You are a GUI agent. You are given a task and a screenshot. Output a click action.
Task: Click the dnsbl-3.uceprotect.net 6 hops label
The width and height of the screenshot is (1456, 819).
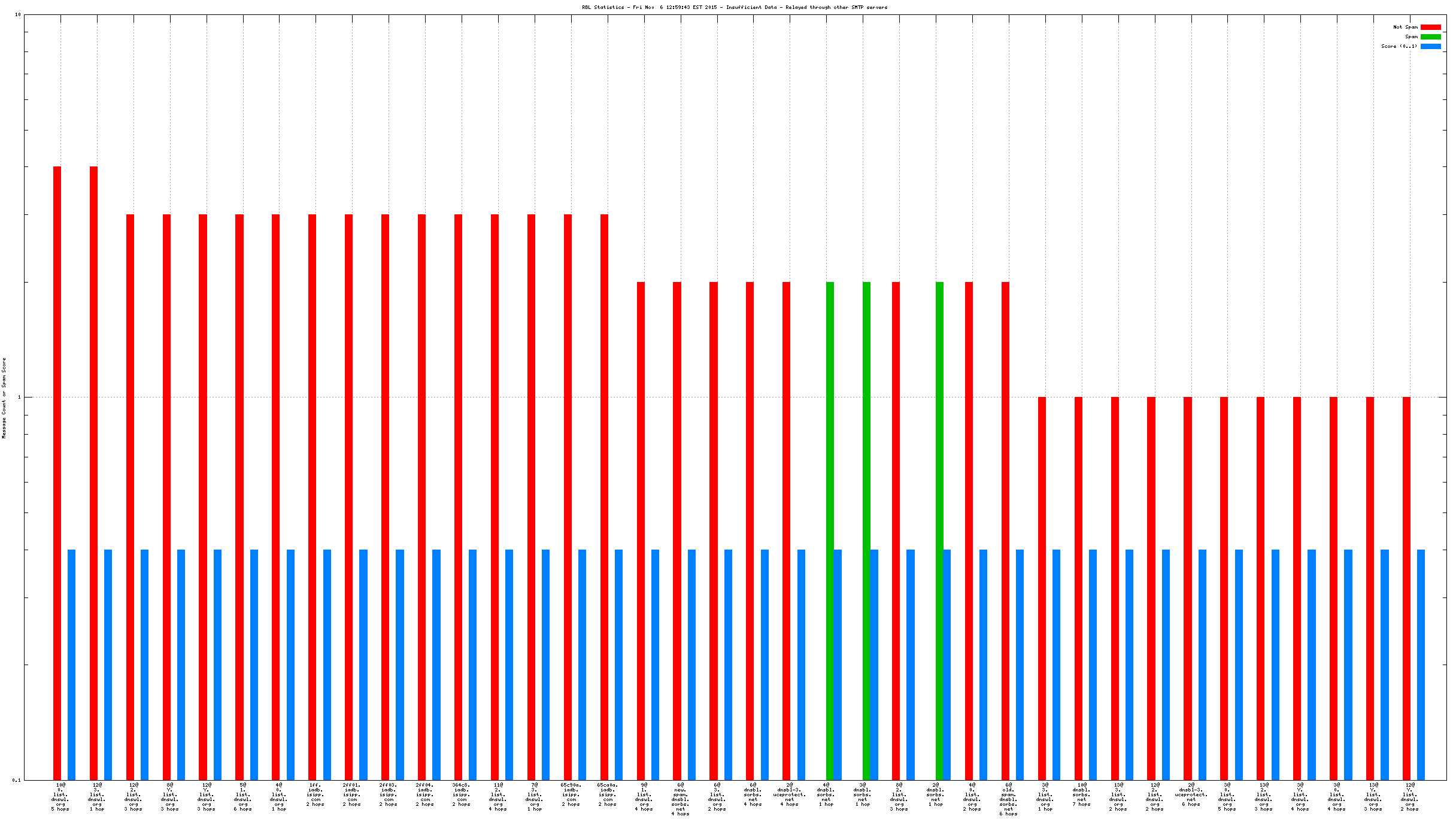click(x=1191, y=794)
